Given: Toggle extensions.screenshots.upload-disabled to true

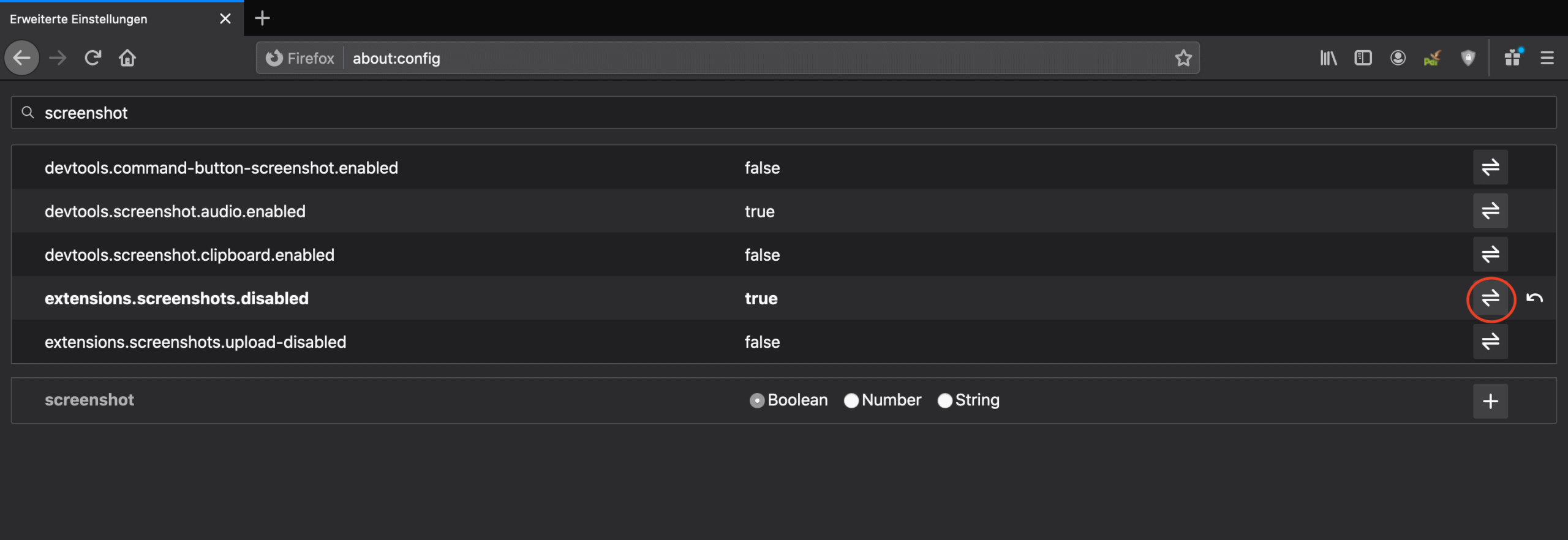Looking at the screenshot, I should click(x=1491, y=342).
